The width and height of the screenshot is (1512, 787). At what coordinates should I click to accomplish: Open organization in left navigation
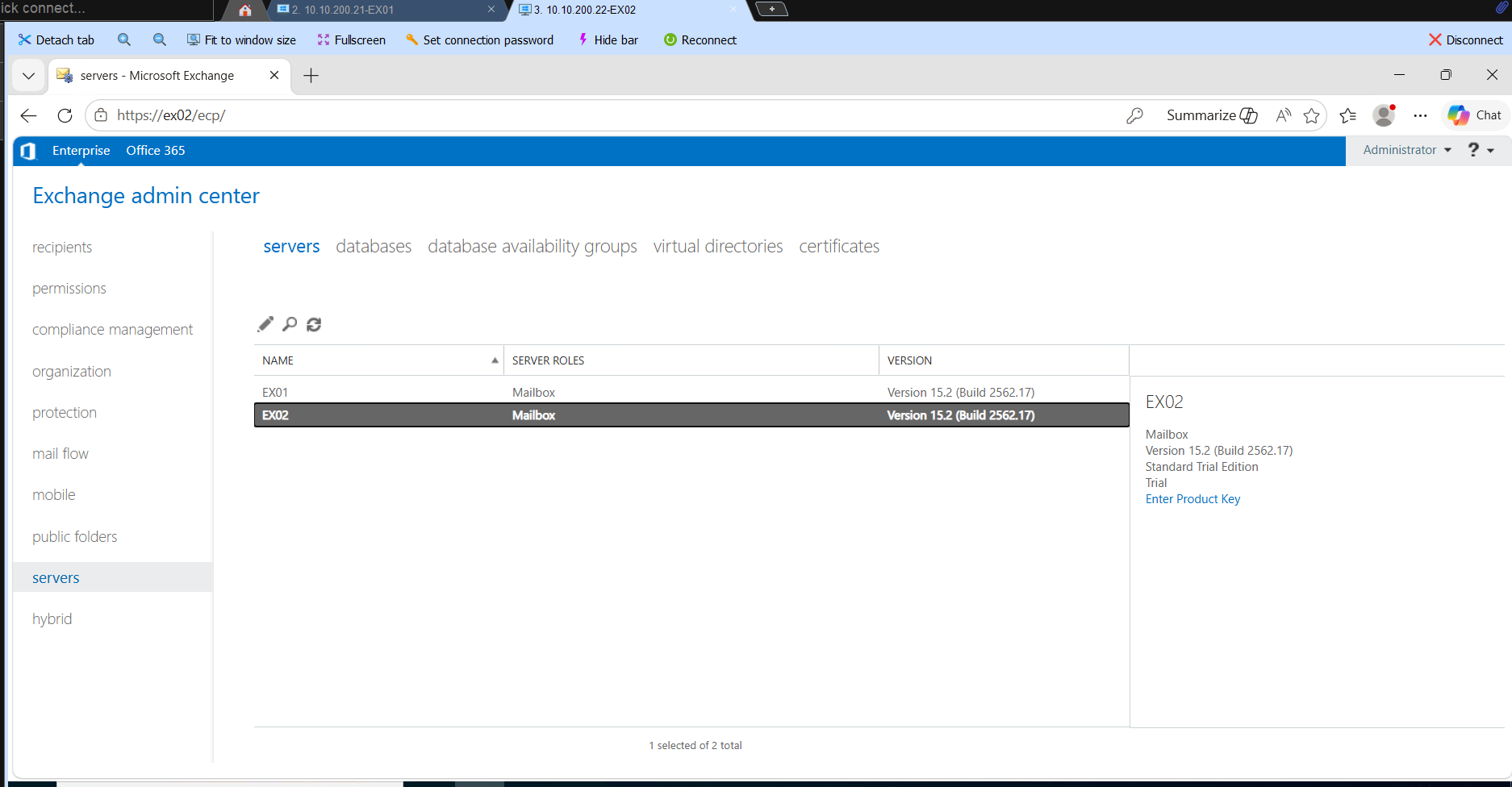point(72,371)
